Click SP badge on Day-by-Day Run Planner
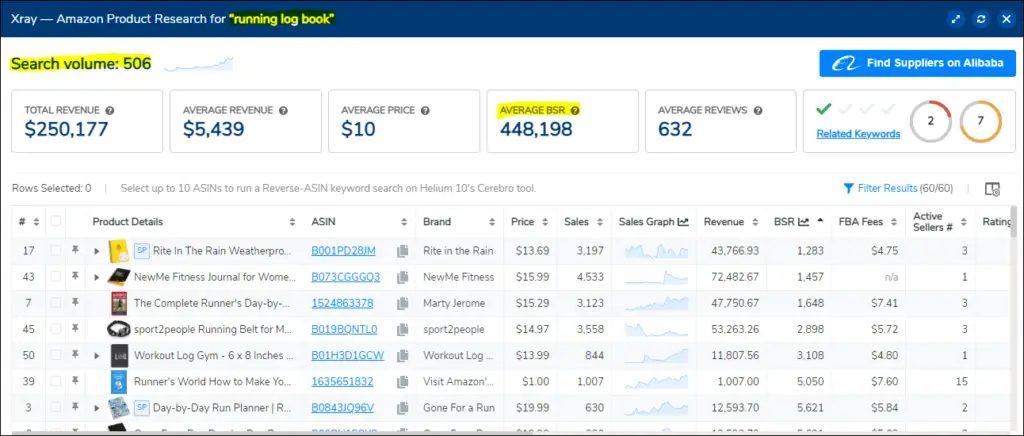This screenshot has height=436, width=1024. coord(142,407)
